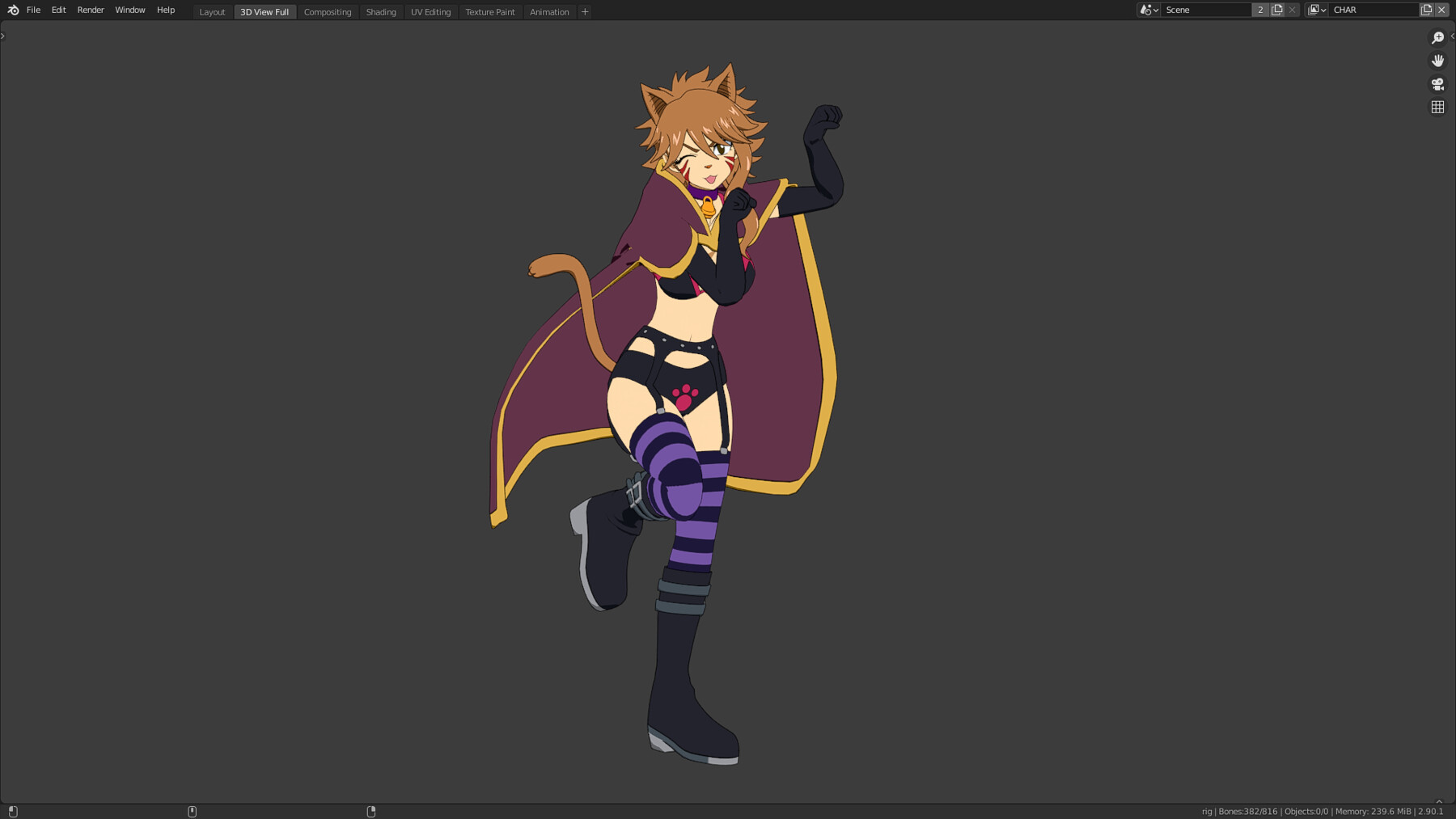Open the Animation workspace tab
1456x819 pixels.
click(x=549, y=12)
